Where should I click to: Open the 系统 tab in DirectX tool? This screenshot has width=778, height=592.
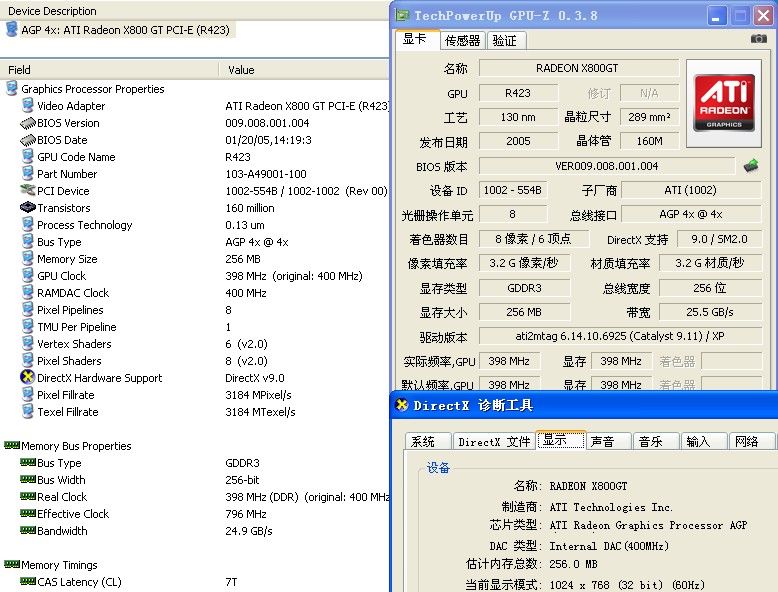[427, 441]
